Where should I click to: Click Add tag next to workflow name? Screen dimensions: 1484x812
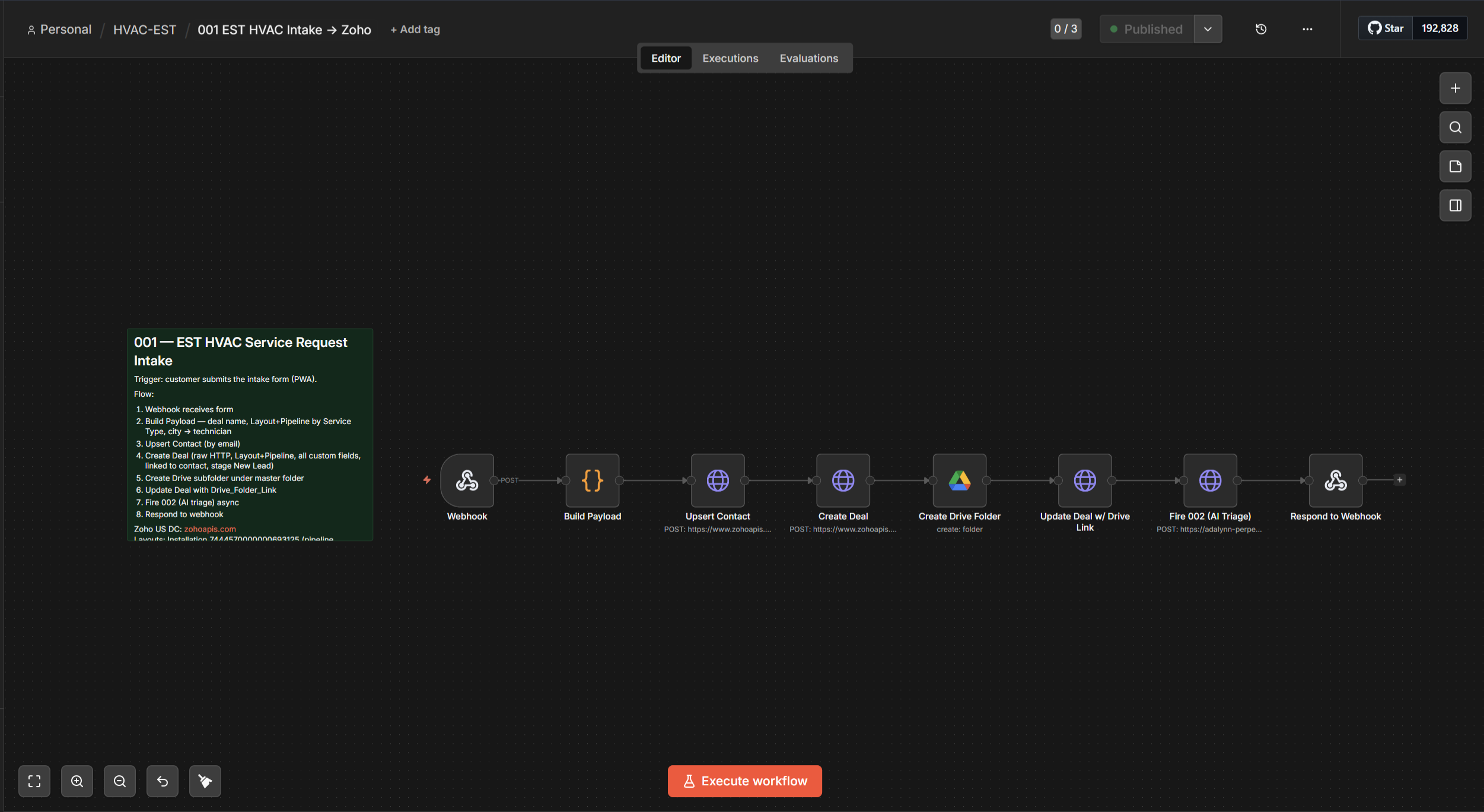point(415,30)
